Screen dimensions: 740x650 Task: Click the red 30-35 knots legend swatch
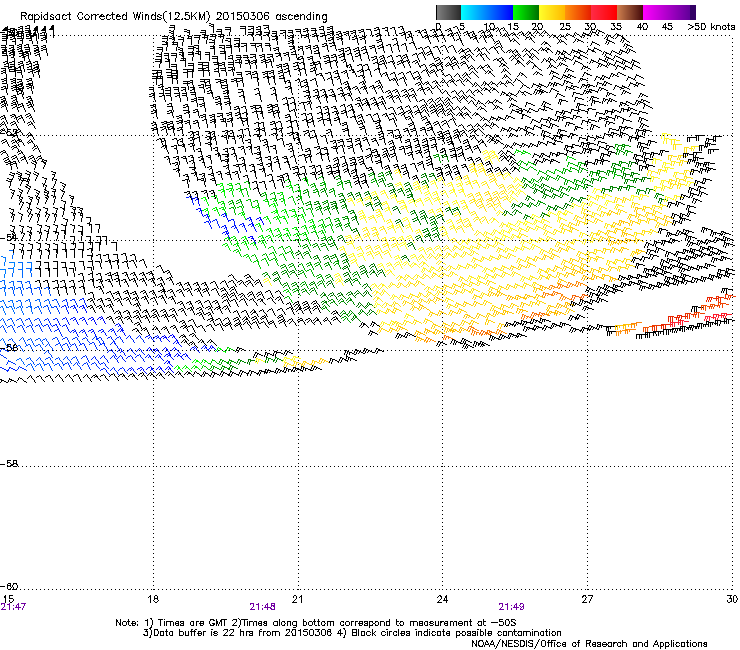coord(604,12)
